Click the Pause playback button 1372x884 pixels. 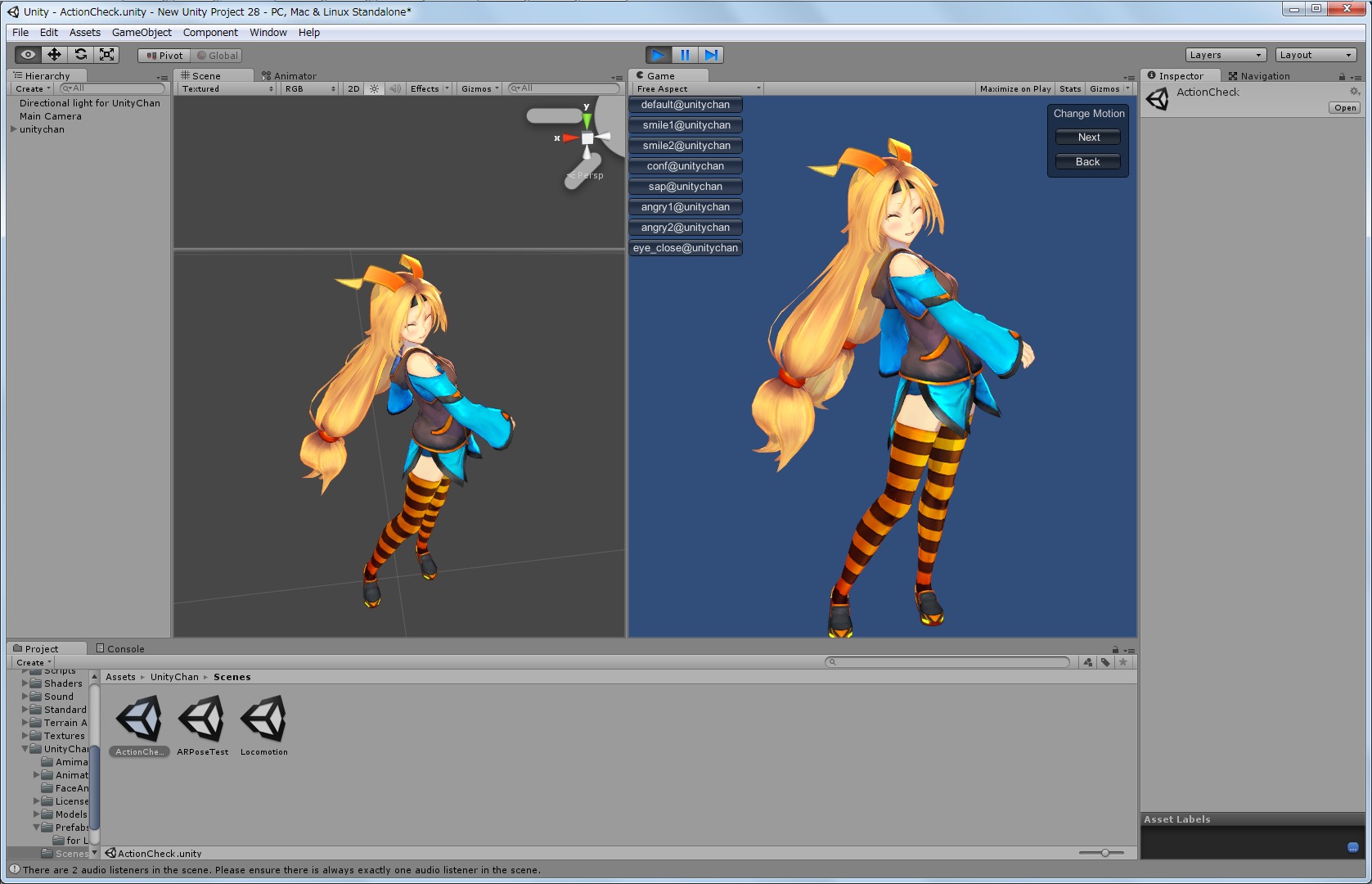(x=685, y=55)
